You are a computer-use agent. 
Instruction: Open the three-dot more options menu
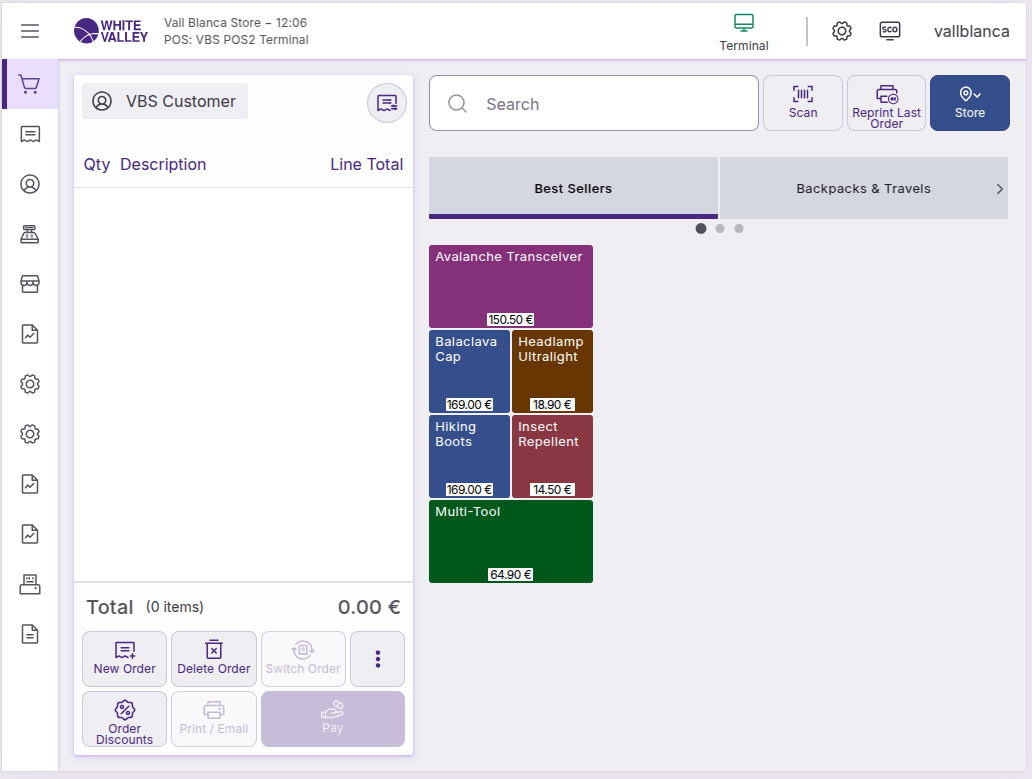point(377,658)
